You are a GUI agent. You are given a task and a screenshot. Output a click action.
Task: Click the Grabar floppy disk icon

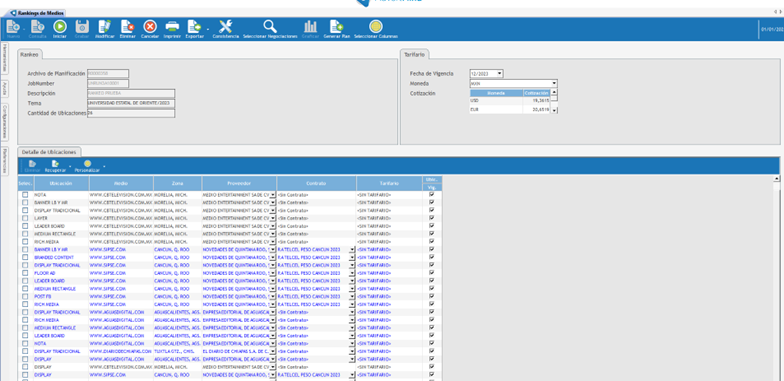pyautogui.click(x=82, y=26)
